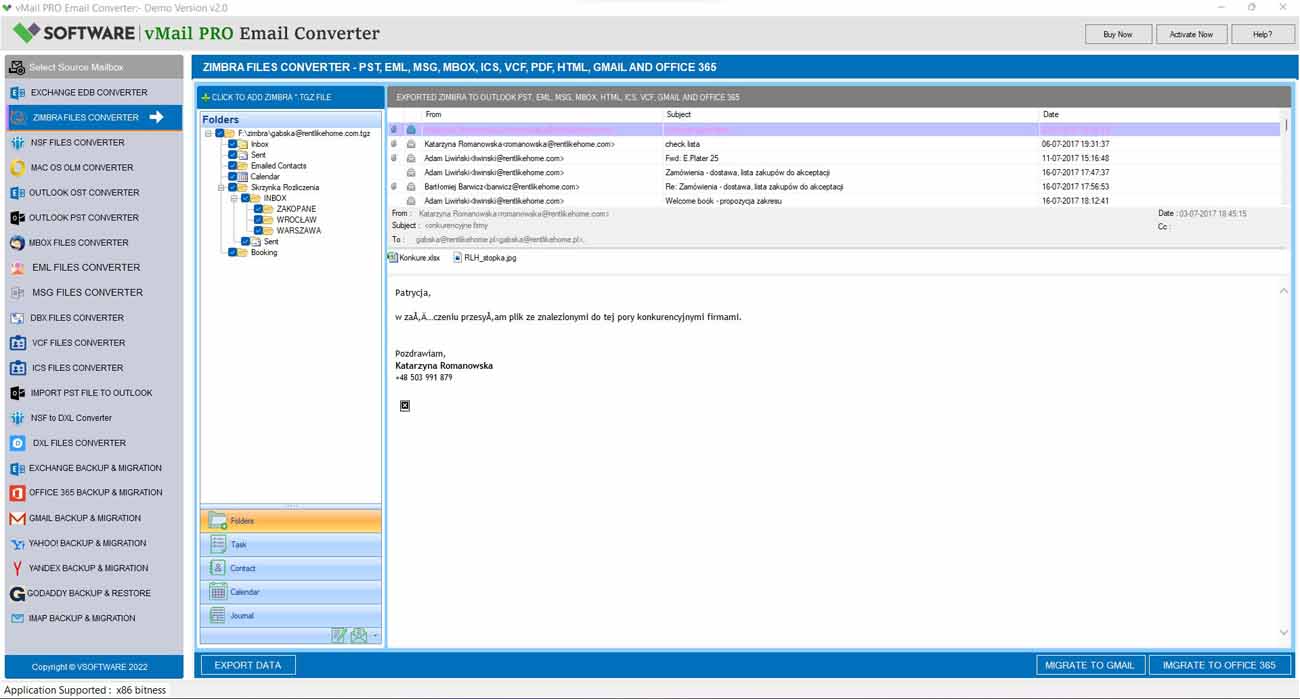Select email 'Fwd: E.Plater 25'

coord(834,158)
